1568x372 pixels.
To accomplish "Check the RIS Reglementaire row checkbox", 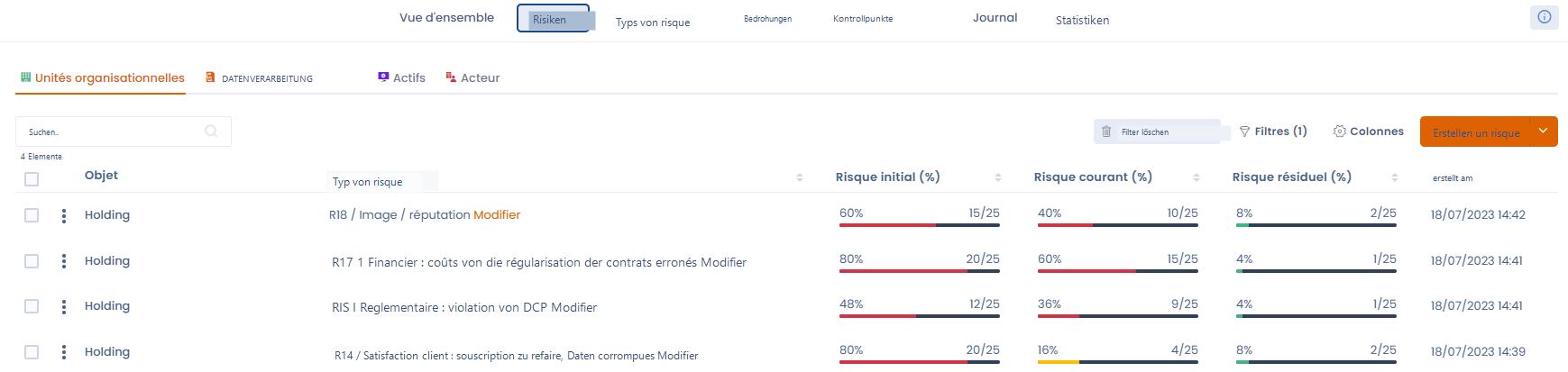I will [32, 306].
